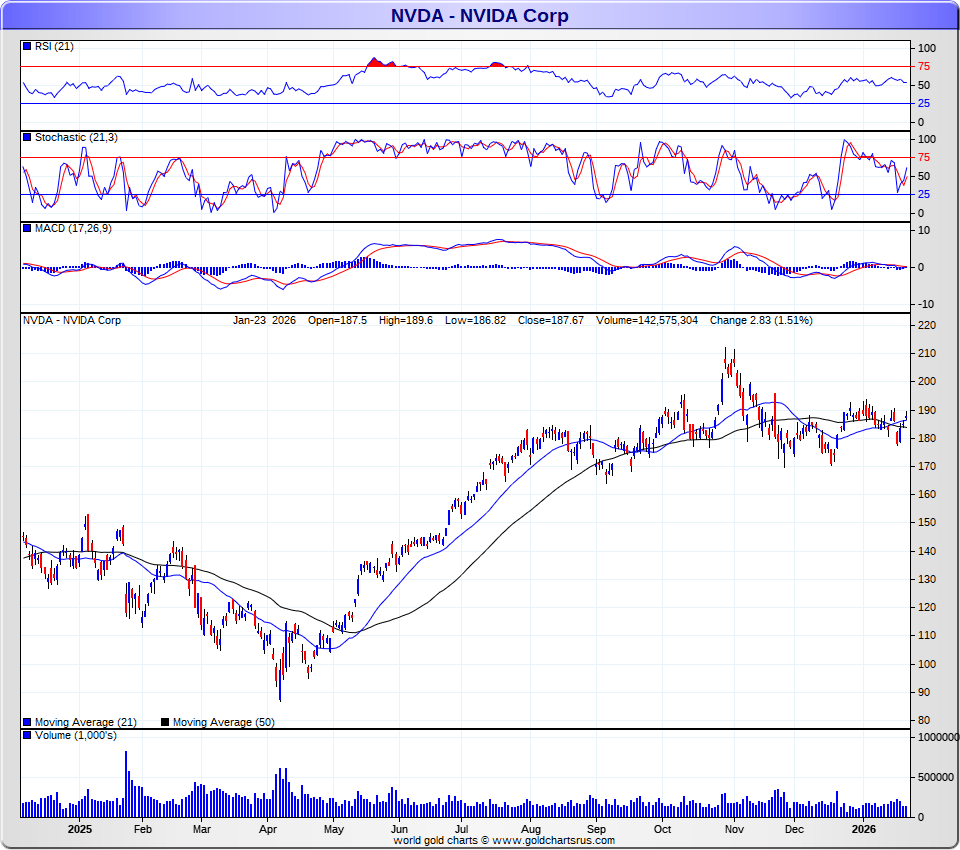The height and width of the screenshot is (850, 960).
Task: Click the Jun label on the time axis
Action: 399,829
